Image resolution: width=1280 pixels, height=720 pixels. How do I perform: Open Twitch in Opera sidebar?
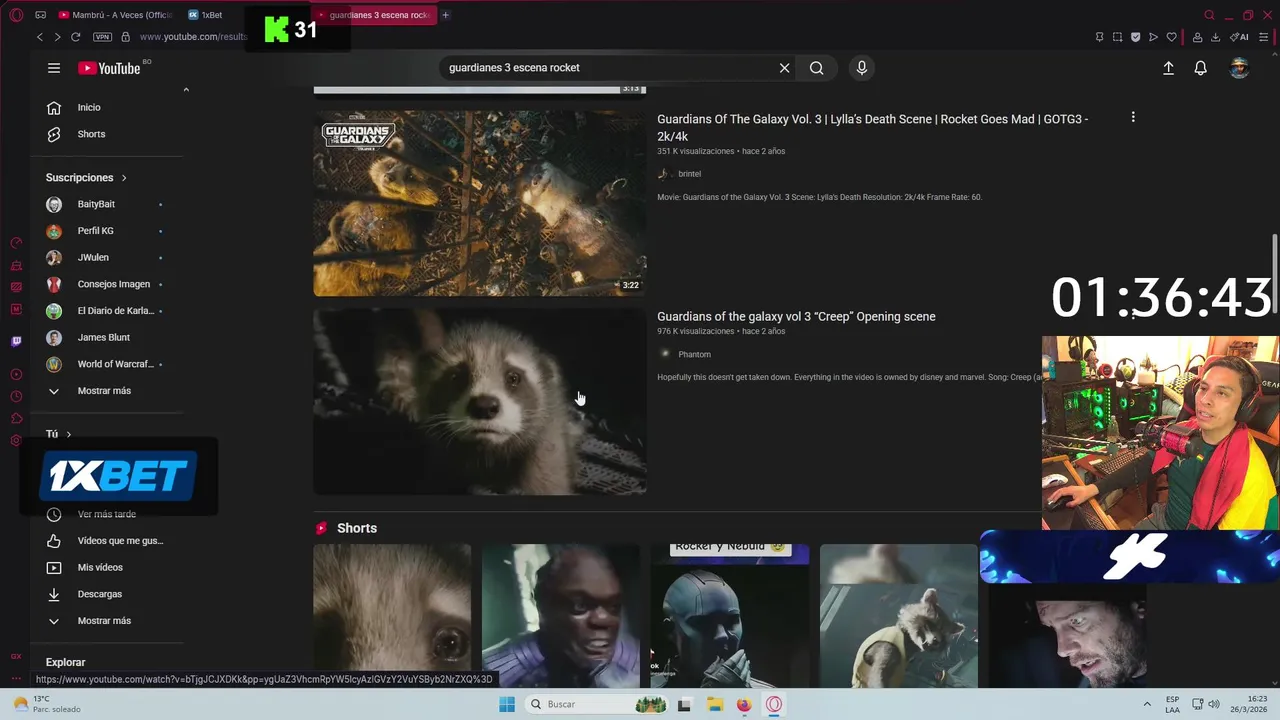[16, 341]
